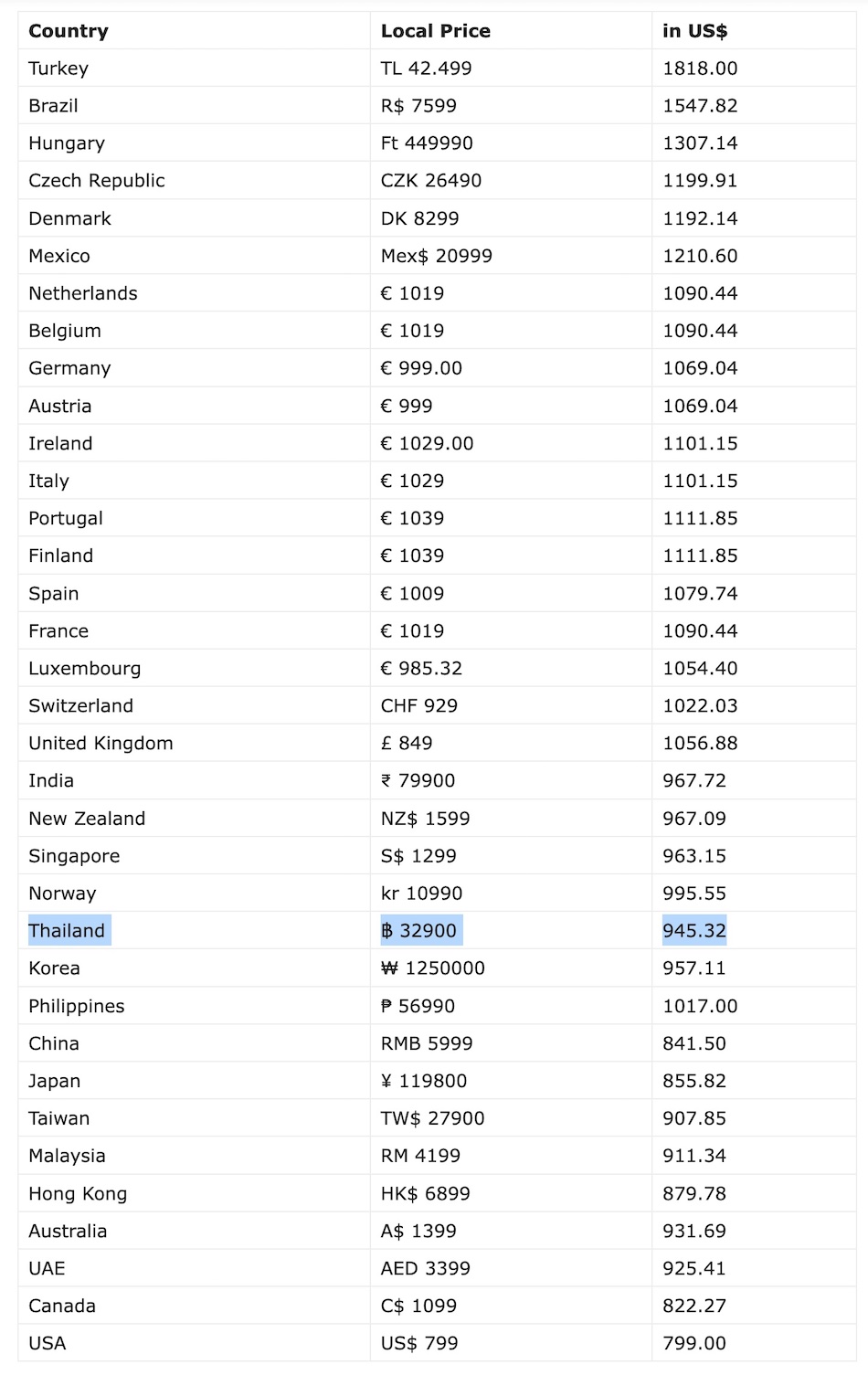The image size is (868, 1375).
Task: Select the New Zealand country cell
Action: click(x=87, y=819)
